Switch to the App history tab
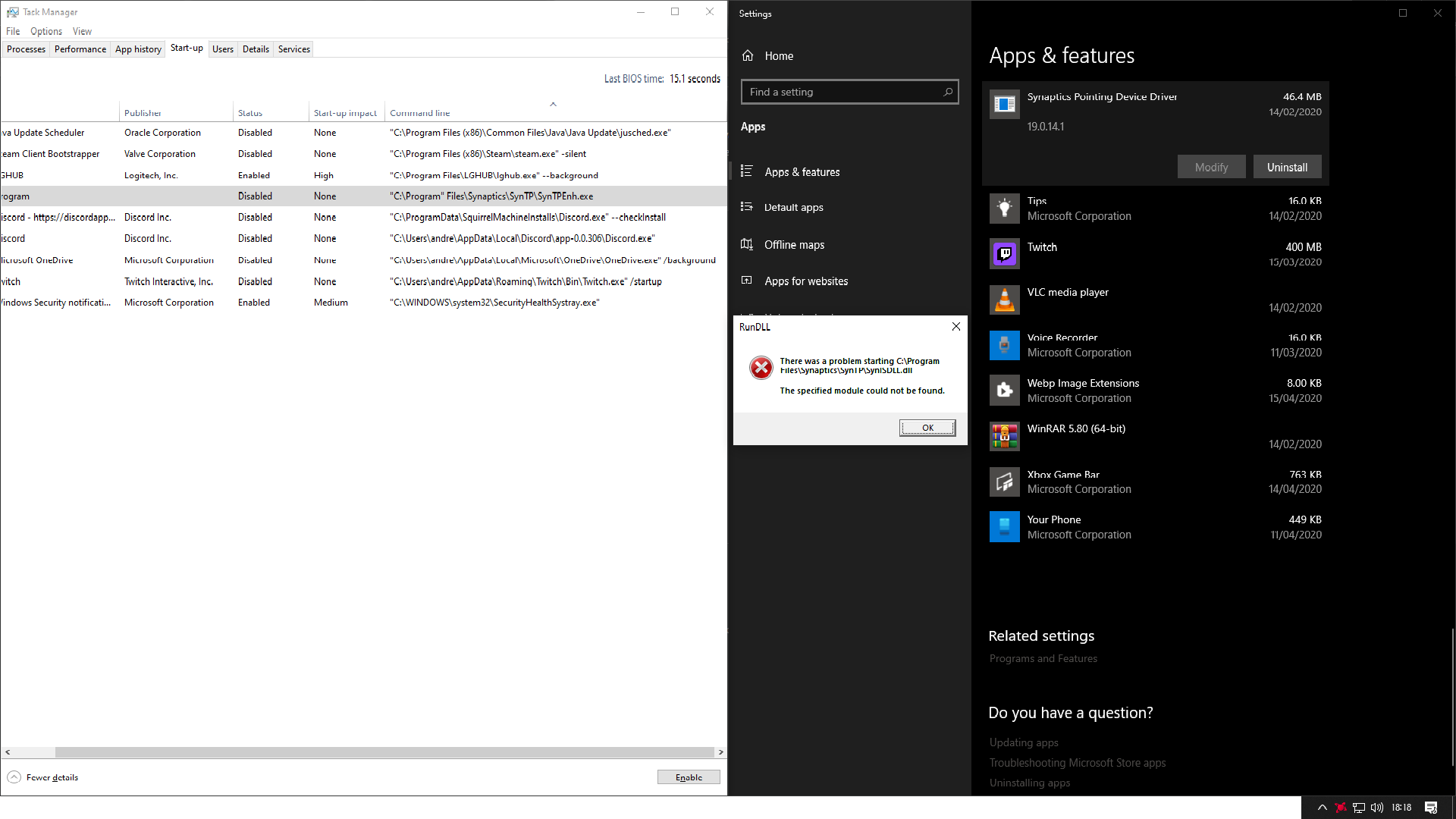Screen dimensions: 1456x819 (x=138, y=49)
